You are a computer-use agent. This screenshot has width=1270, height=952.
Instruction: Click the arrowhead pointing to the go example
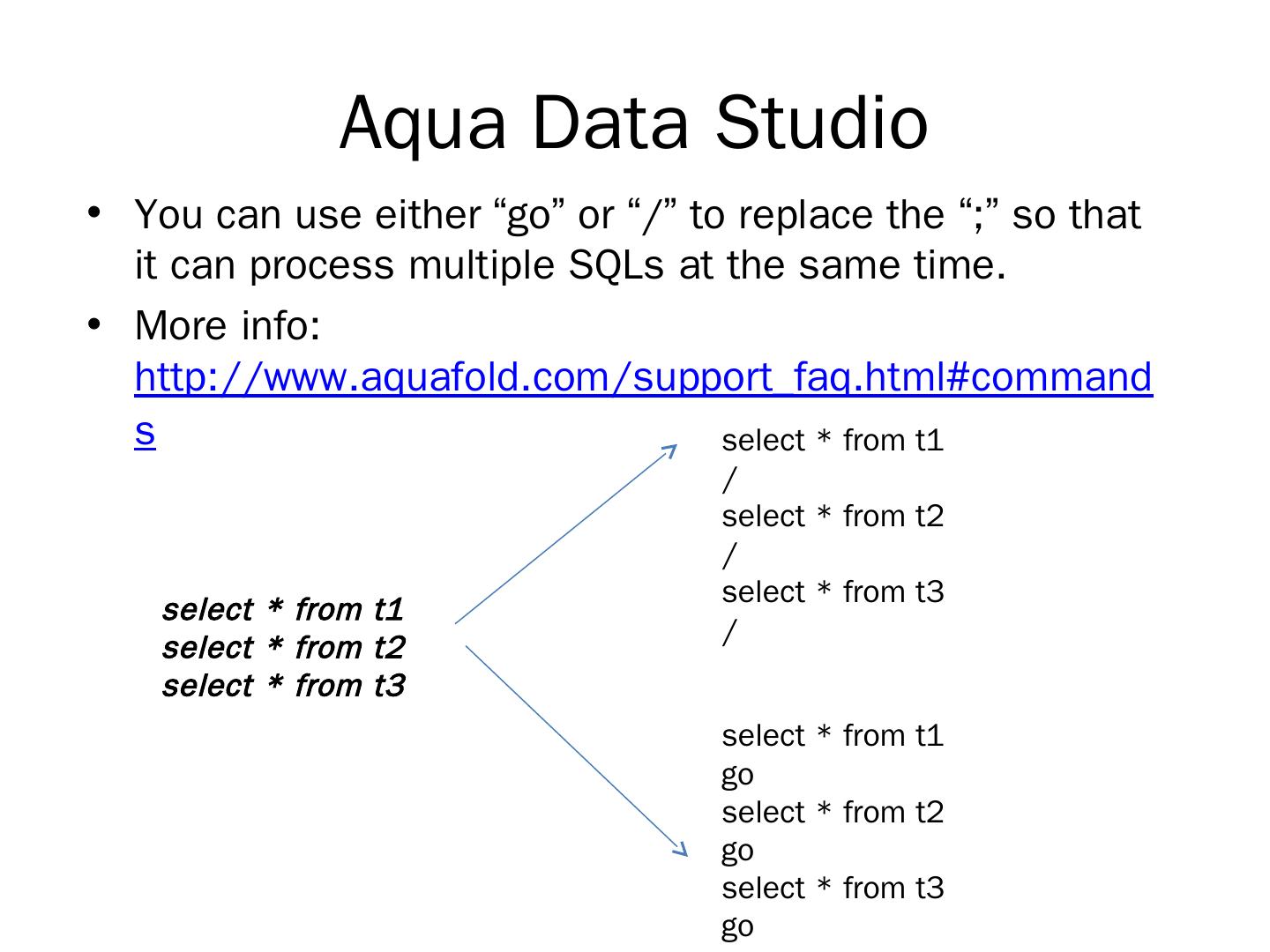point(680,850)
